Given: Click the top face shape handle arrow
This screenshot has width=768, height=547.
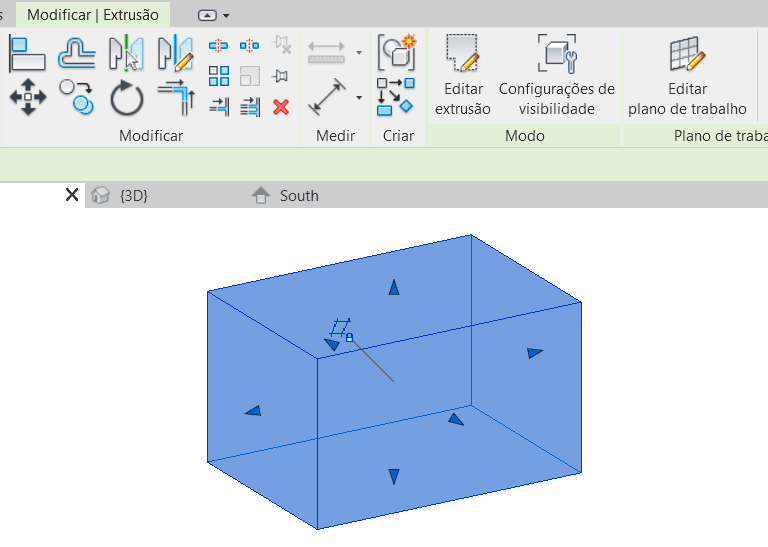Looking at the screenshot, I should 394,288.
